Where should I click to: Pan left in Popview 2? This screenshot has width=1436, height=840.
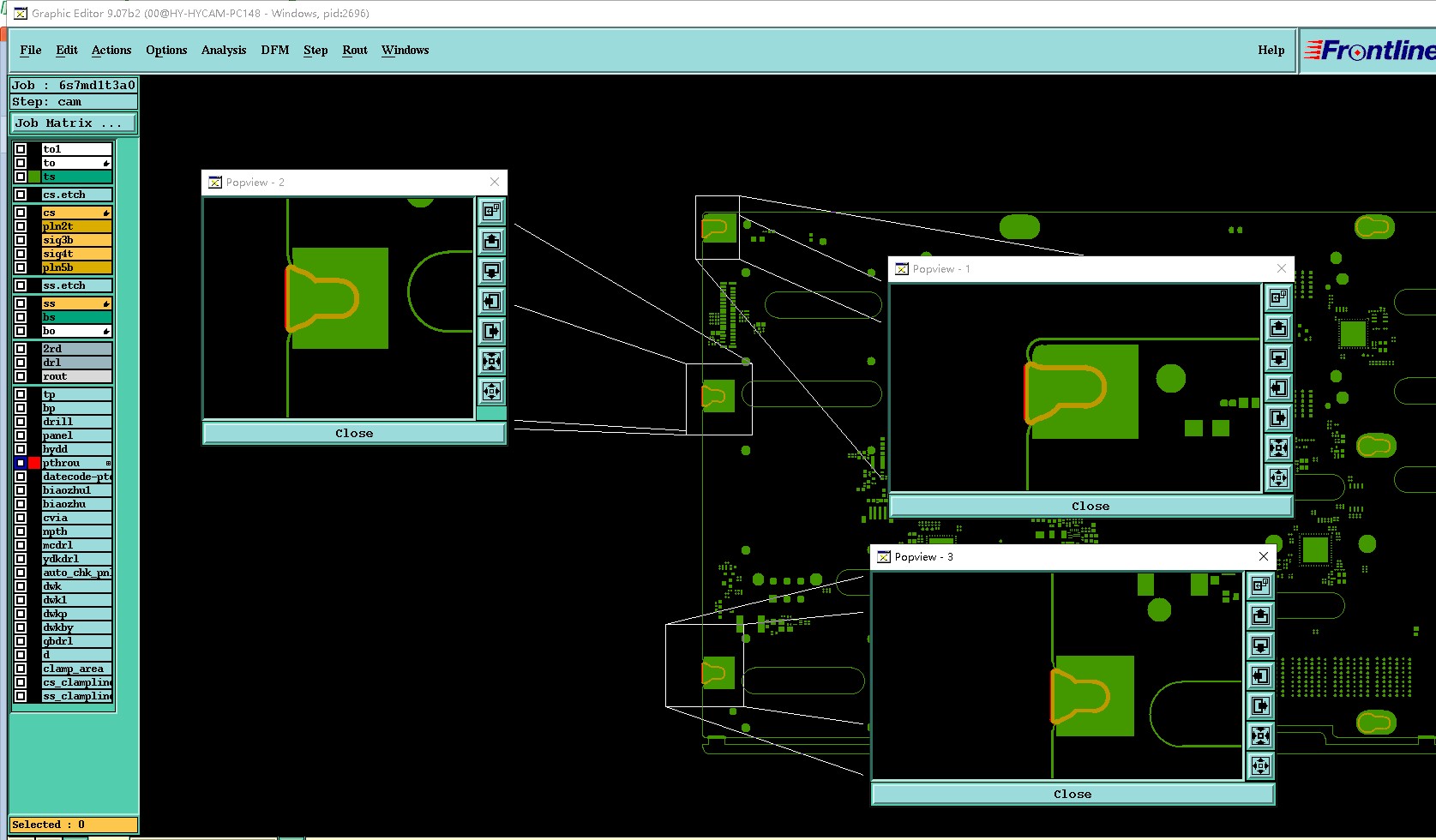492,301
